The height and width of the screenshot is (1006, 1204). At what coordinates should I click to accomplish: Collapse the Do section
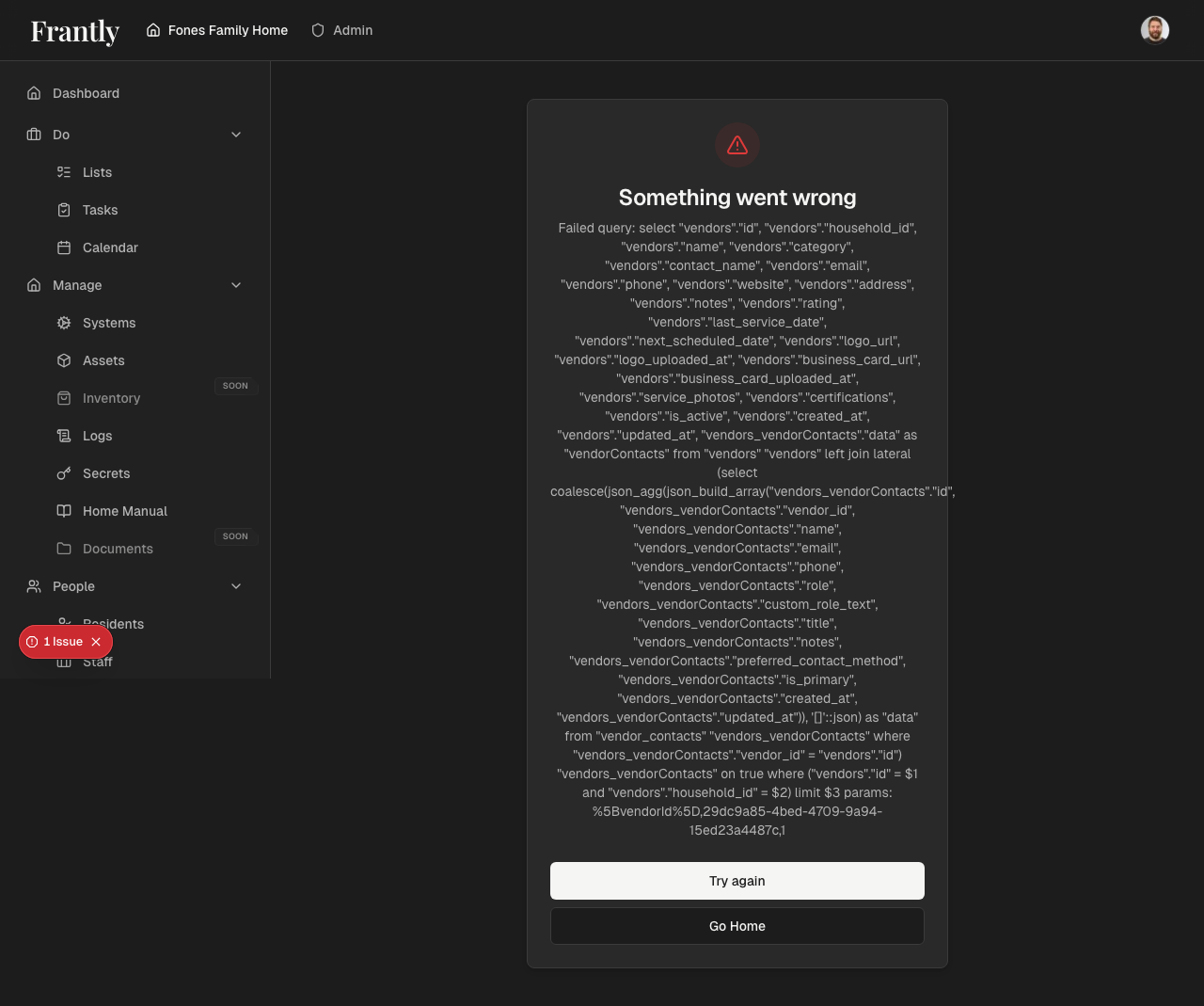point(236,135)
